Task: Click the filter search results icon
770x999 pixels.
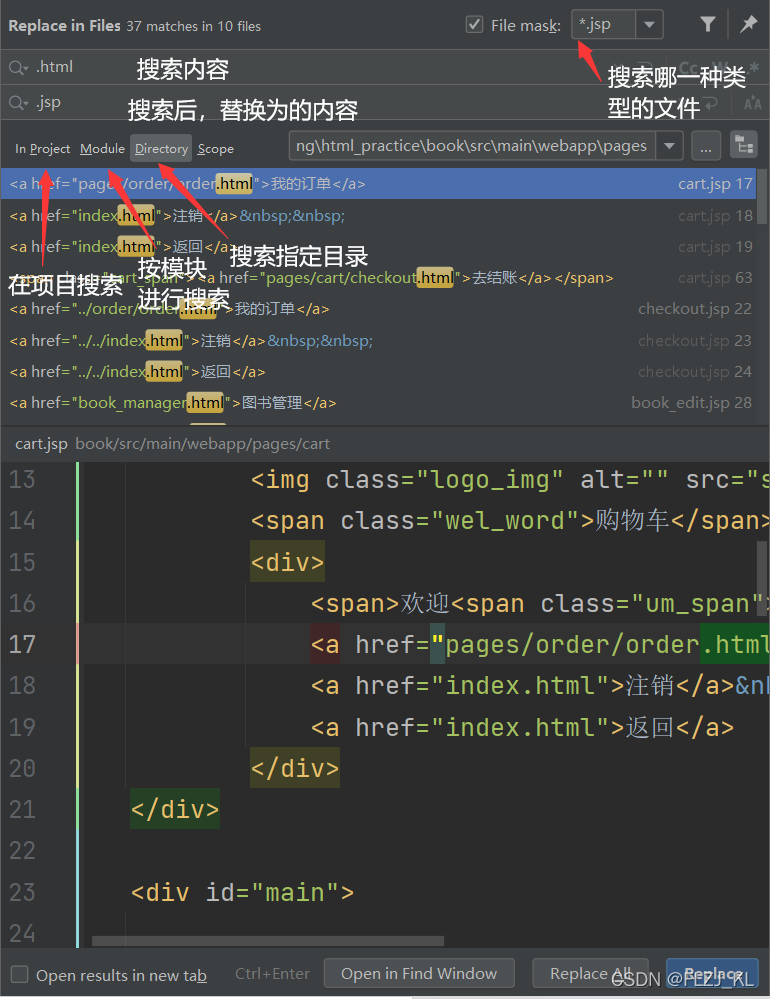Action: [707, 25]
